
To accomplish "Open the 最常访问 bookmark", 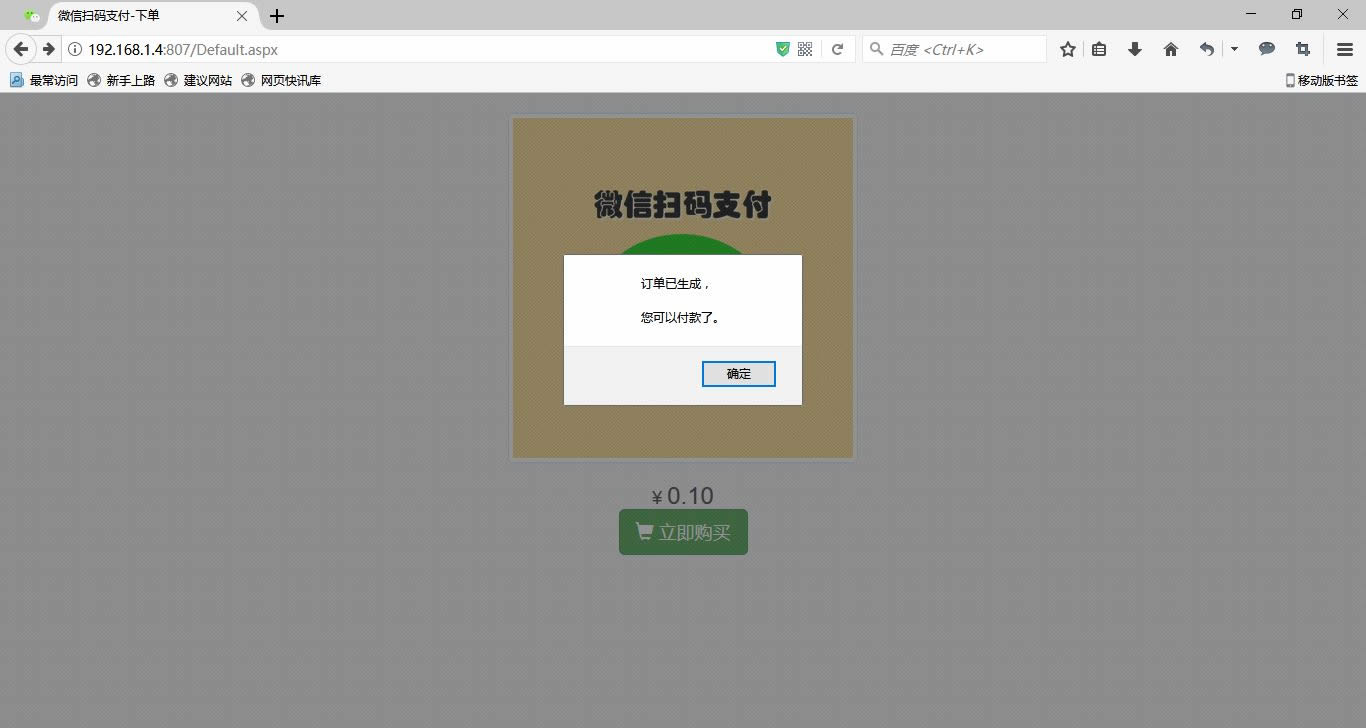I will [x=44, y=80].
